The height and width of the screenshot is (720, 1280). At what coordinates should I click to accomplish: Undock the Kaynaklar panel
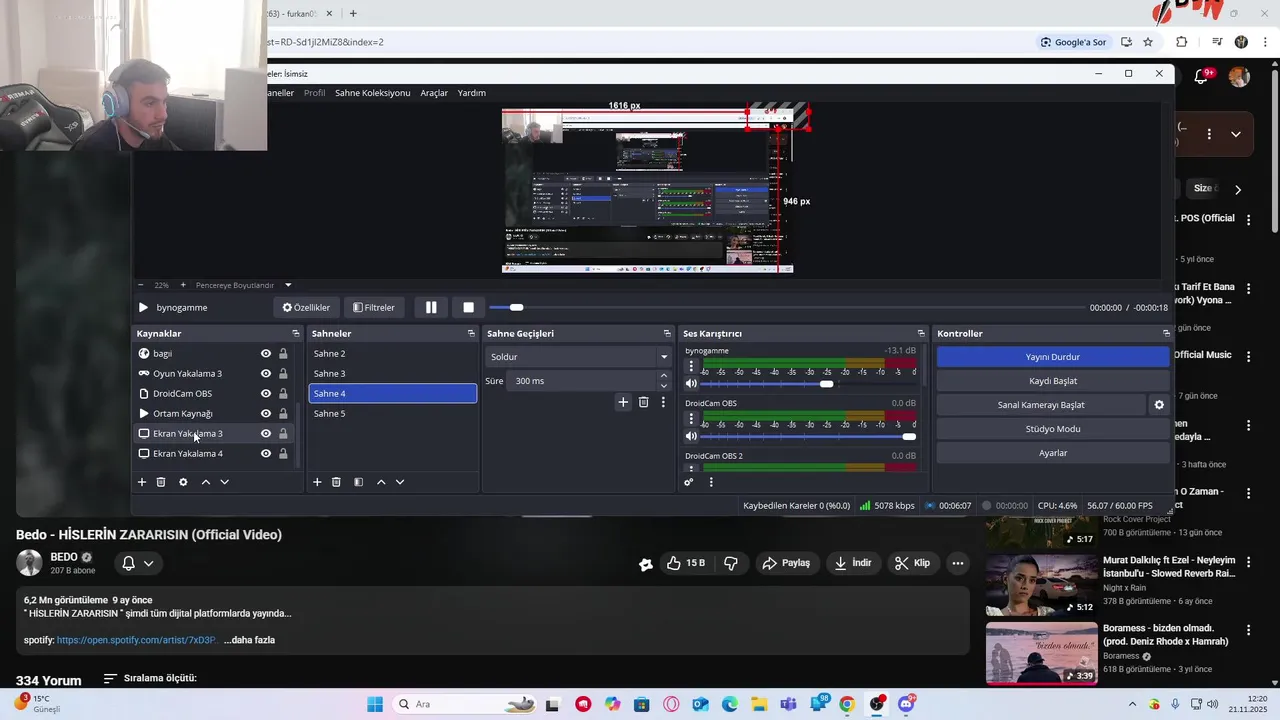pos(295,333)
